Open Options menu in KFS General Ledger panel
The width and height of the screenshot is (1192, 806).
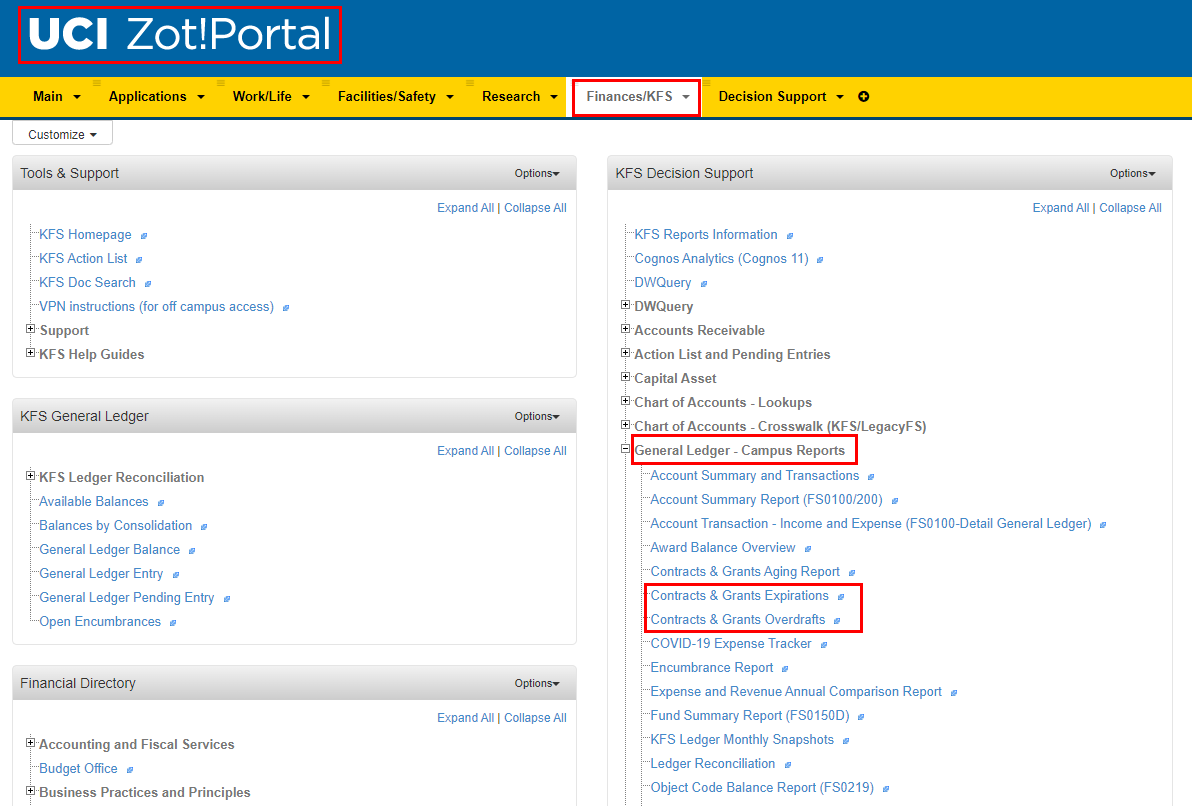pyautogui.click(x=537, y=417)
